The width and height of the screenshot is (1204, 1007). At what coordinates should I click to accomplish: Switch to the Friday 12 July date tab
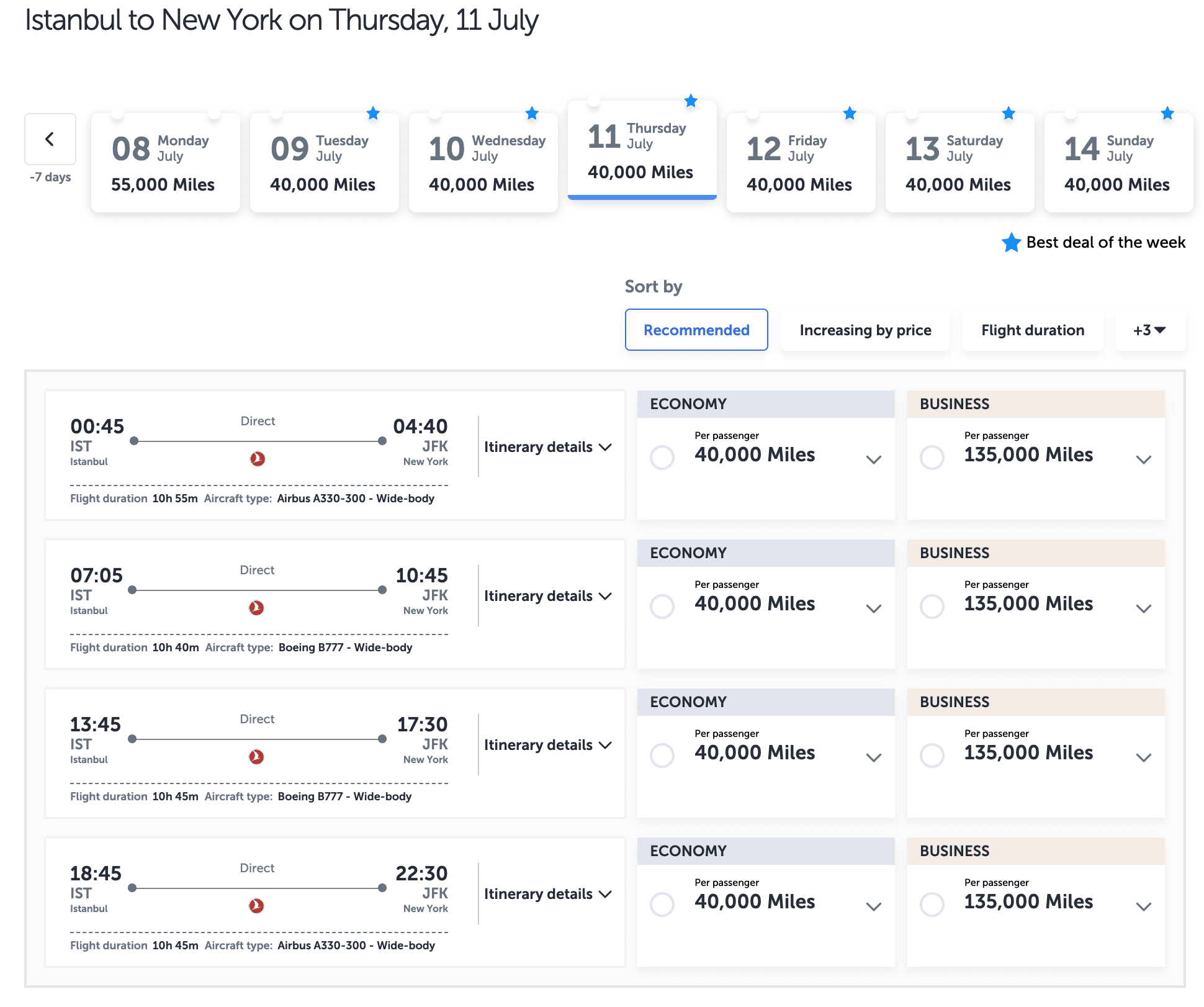click(x=801, y=163)
